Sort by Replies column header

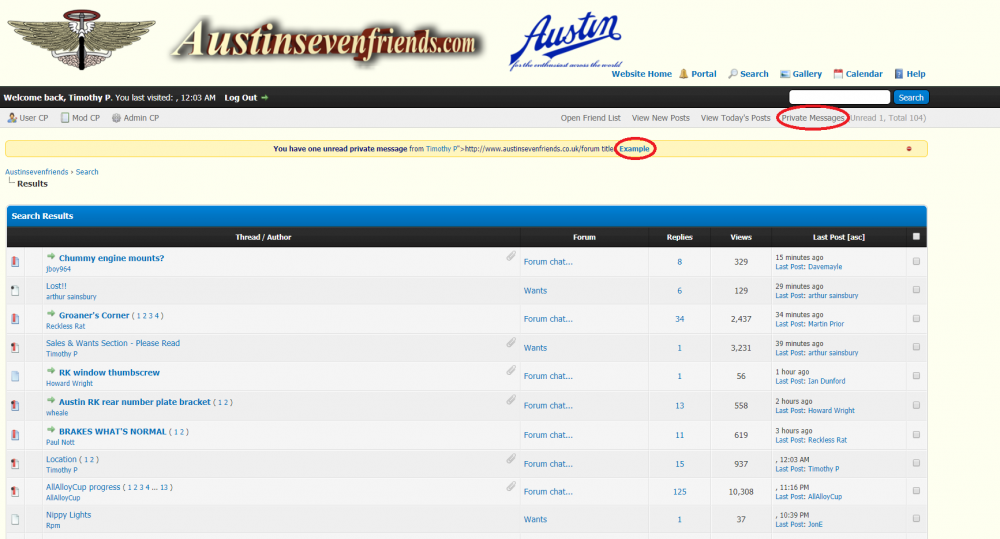coord(679,237)
